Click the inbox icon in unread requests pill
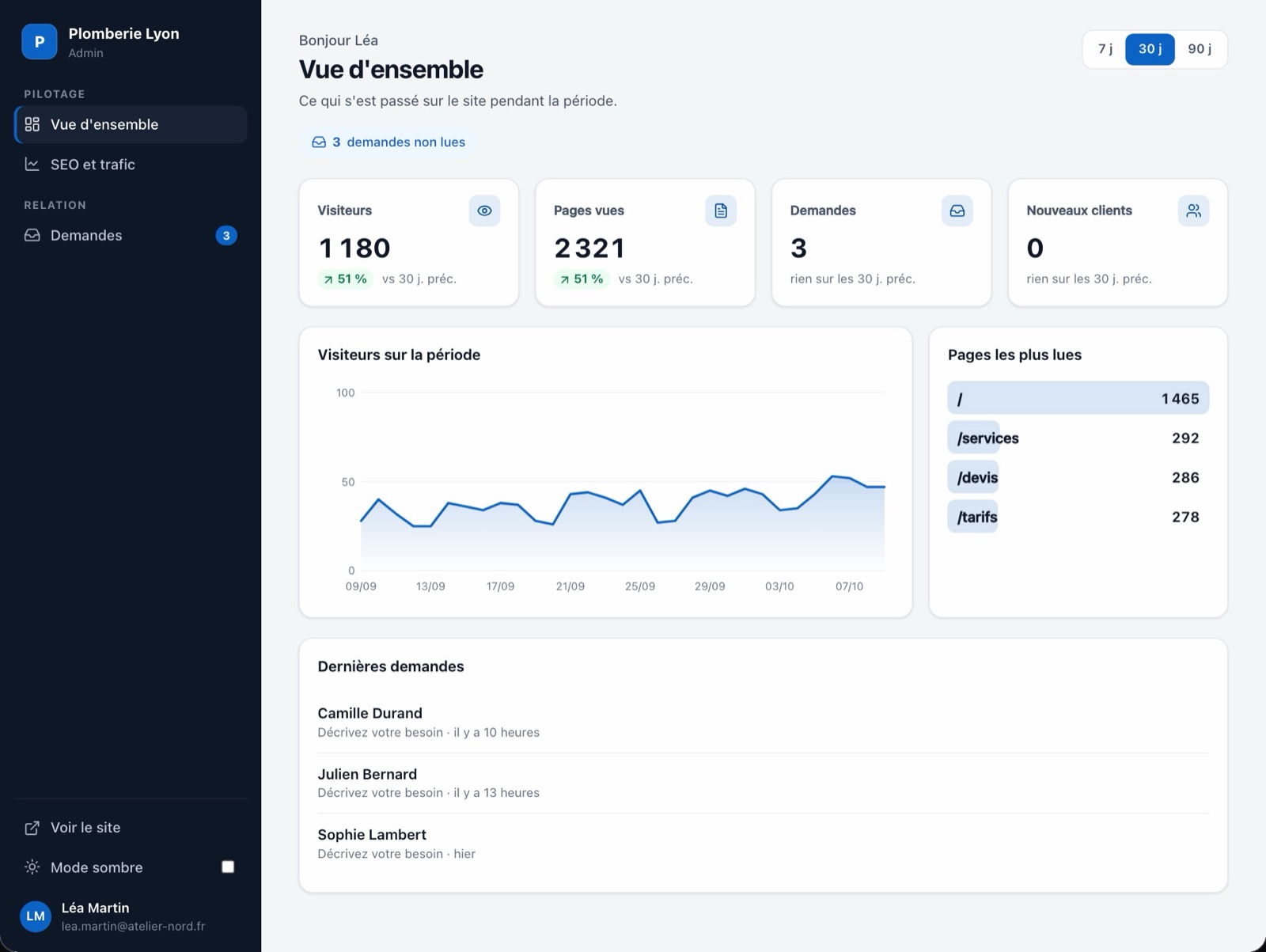This screenshot has width=1266, height=952. pyautogui.click(x=319, y=142)
